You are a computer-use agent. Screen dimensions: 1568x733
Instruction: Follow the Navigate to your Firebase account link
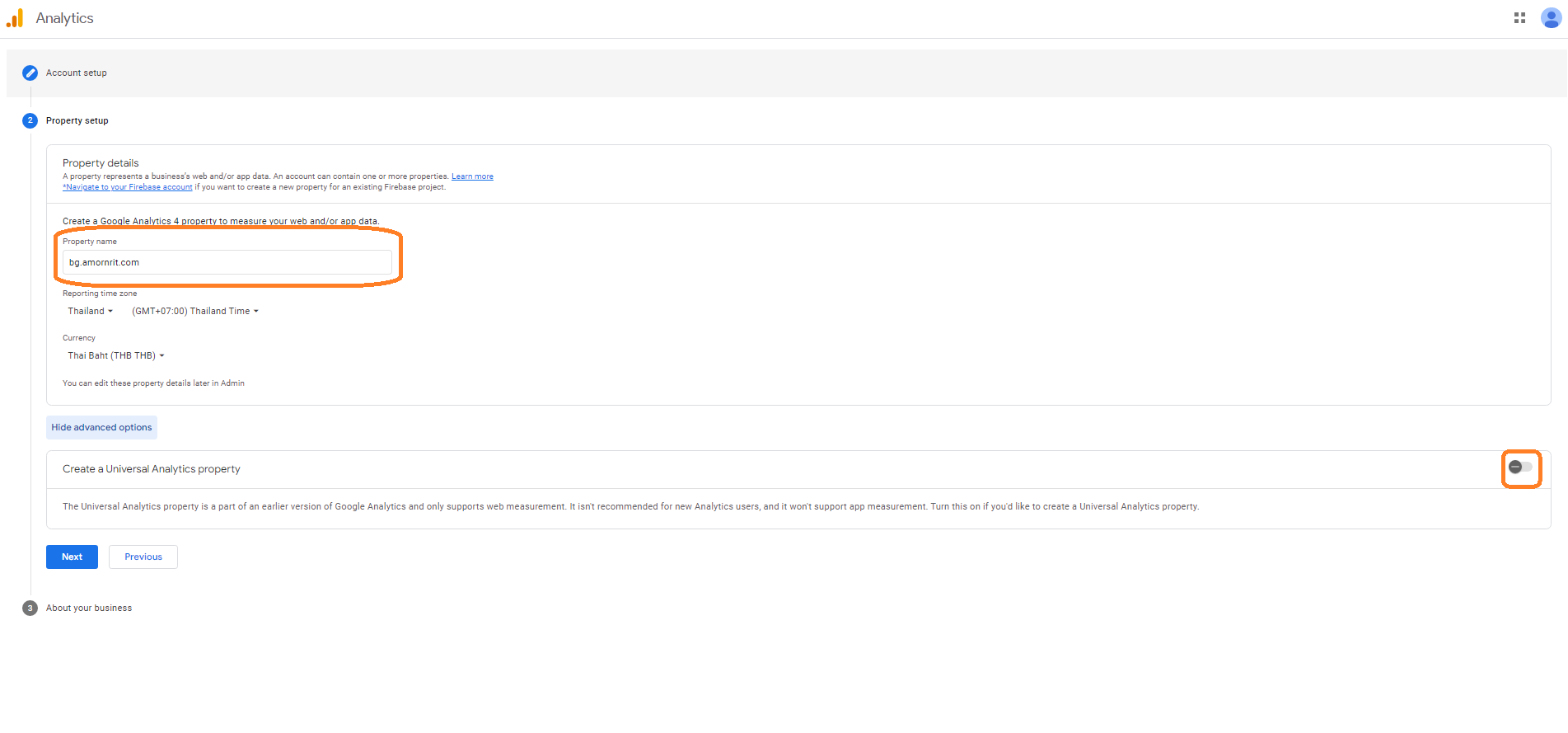(x=128, y=187)
